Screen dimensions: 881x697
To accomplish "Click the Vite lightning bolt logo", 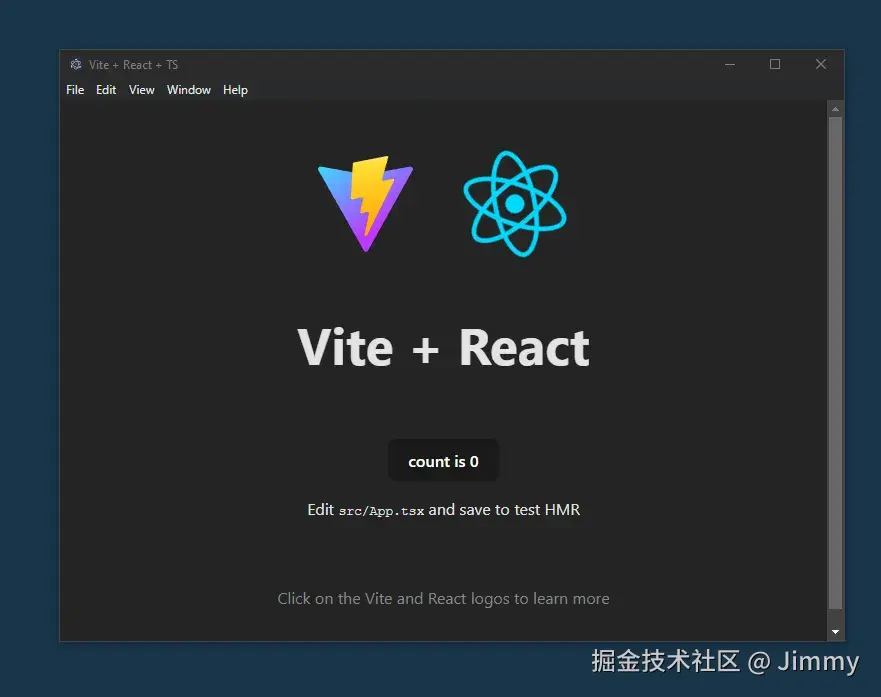I will coord(366,203).
